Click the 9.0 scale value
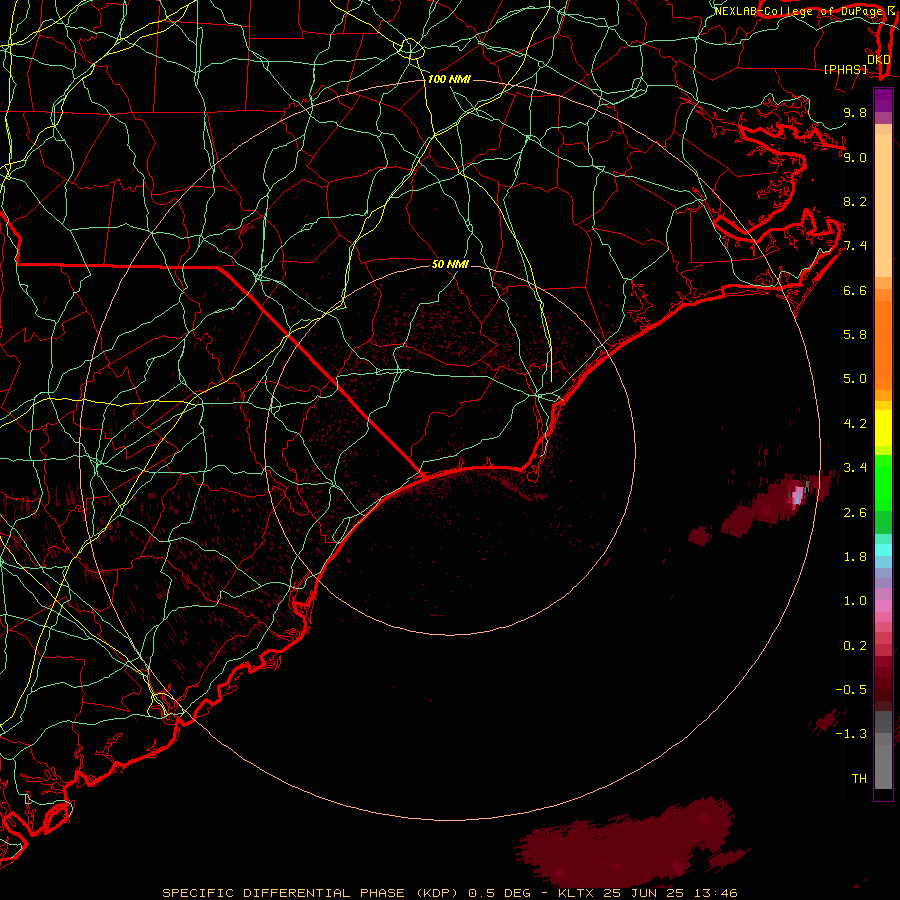 tap(855, 157)
